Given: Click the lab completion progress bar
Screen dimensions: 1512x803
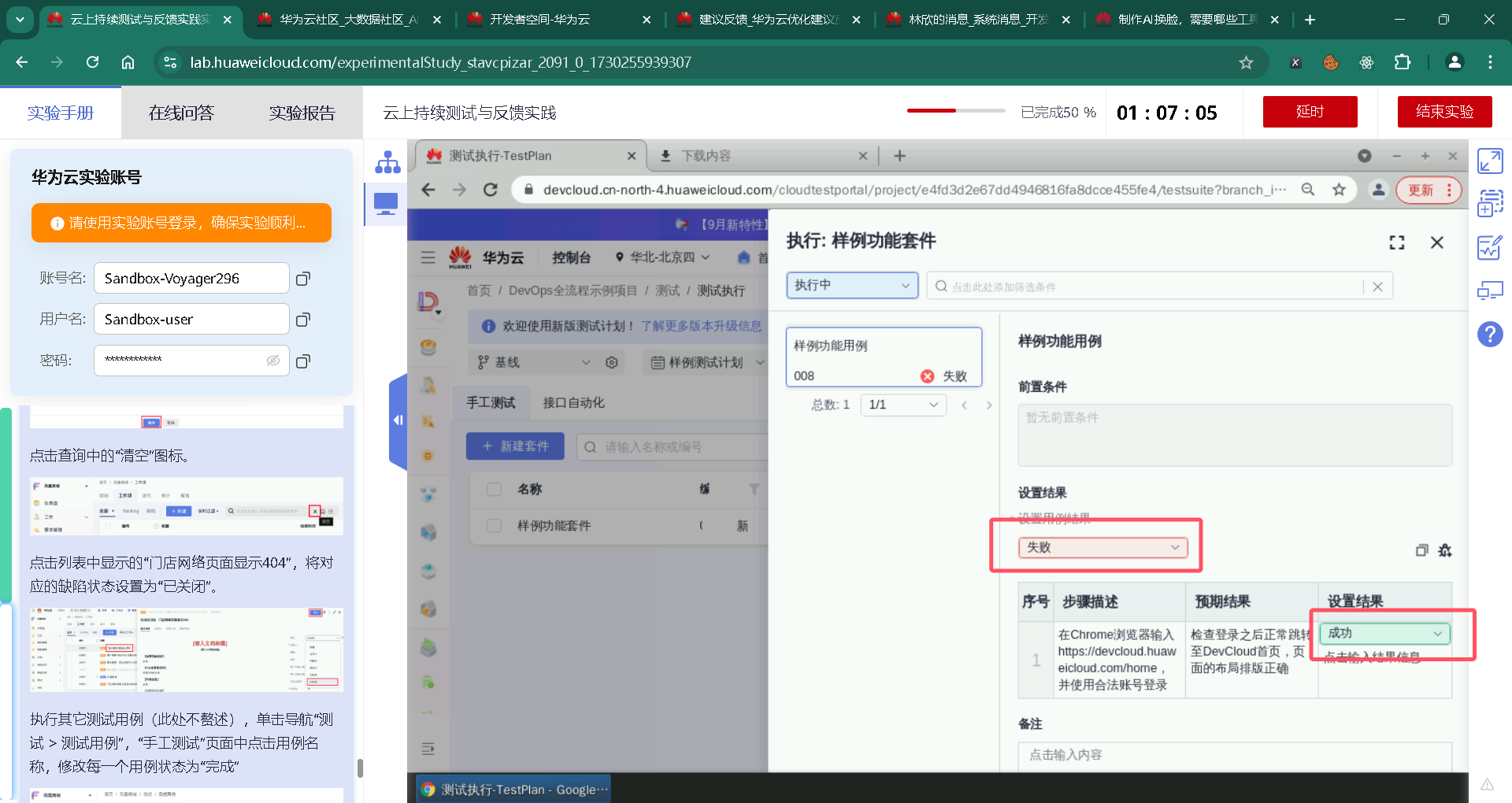Looking at the screenshot, I should tap(956, 111).
